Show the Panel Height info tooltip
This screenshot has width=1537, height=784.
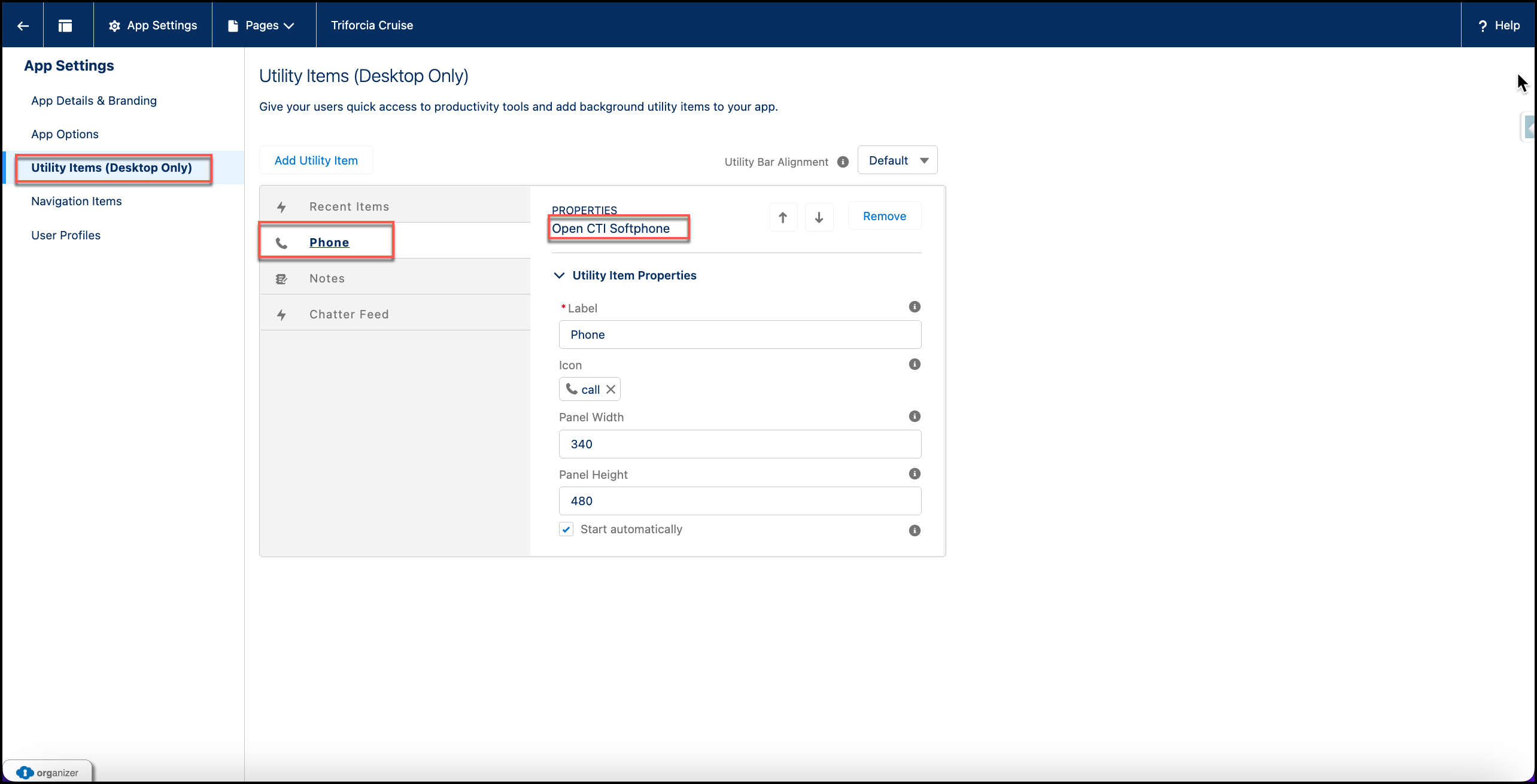[x=915, y=474]
